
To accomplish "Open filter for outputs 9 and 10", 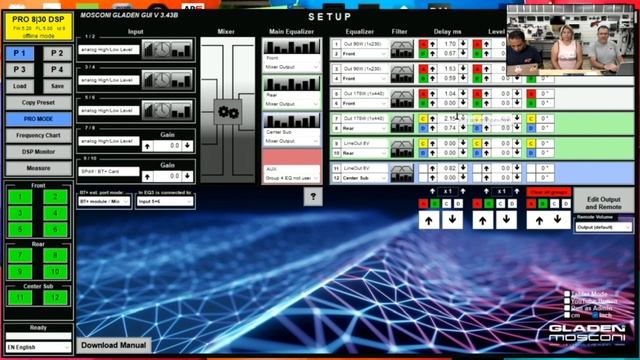I will pyautogui.click(x=402, y=149).
